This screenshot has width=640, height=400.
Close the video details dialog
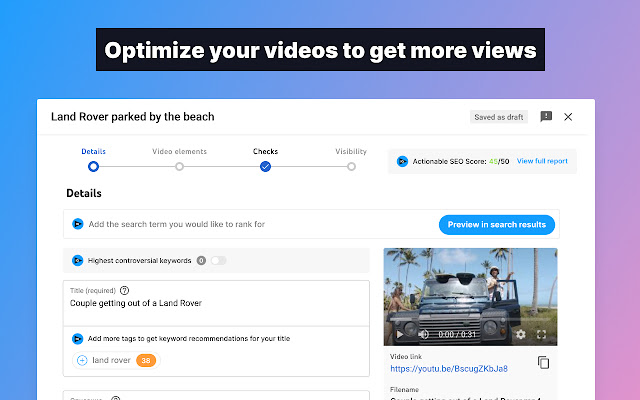(568, 117)
